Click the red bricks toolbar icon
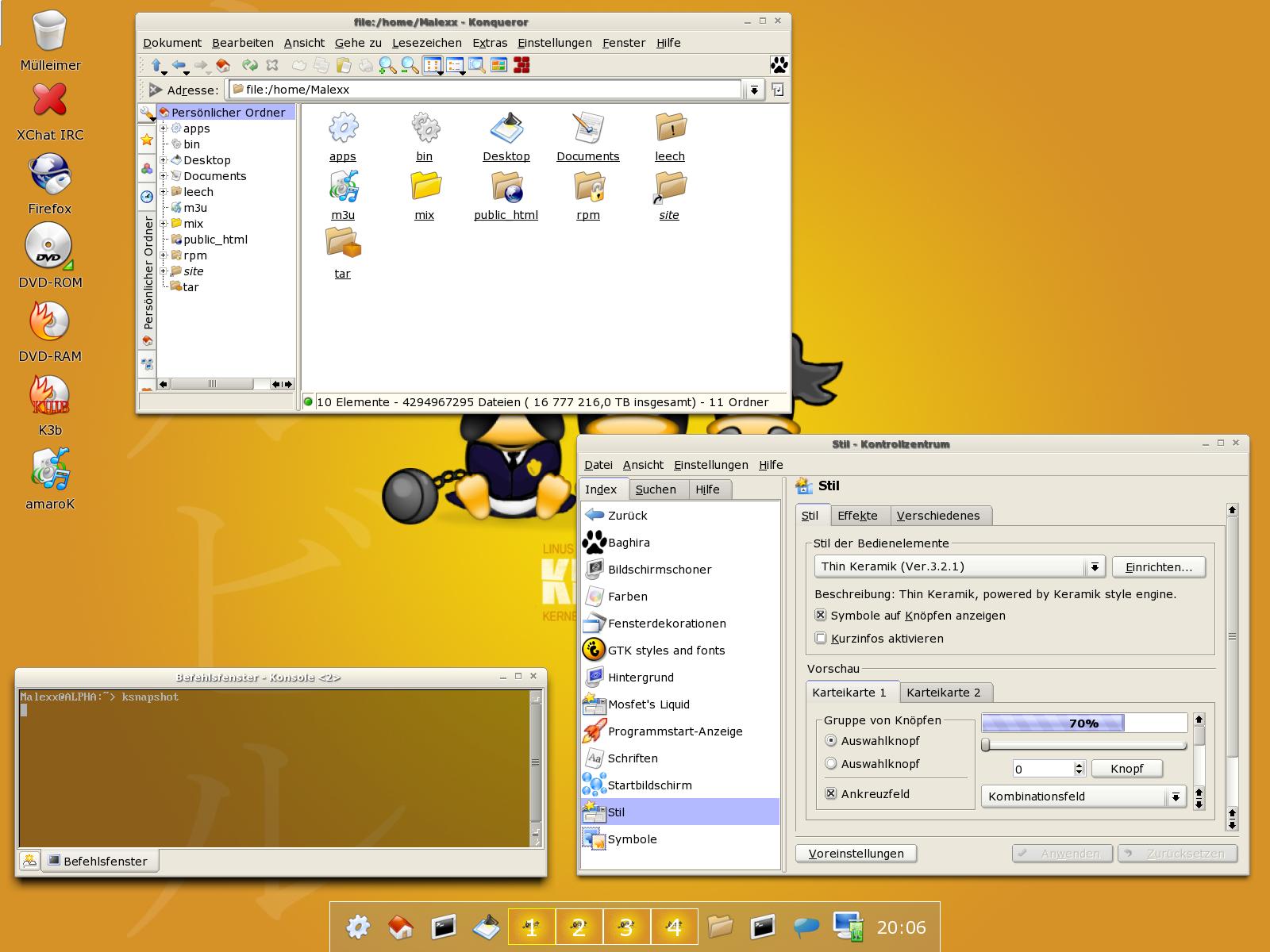The width and height of the screenshot is (1270, 952). tap(521, 65)
